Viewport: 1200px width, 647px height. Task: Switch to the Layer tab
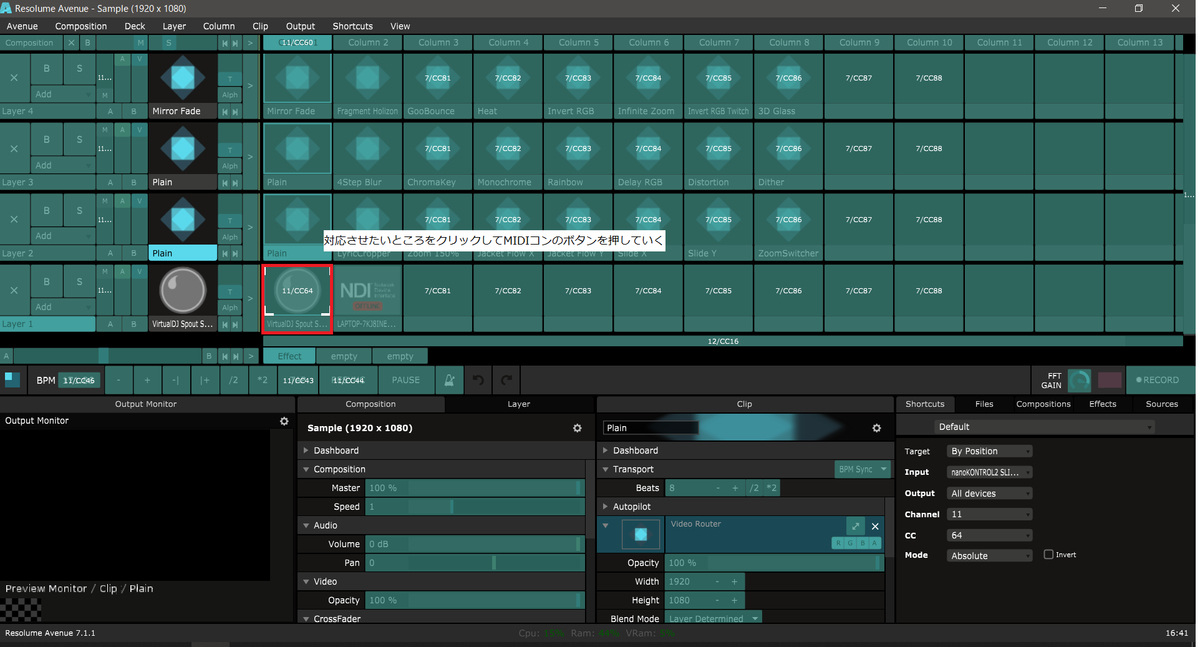[519, 404]
